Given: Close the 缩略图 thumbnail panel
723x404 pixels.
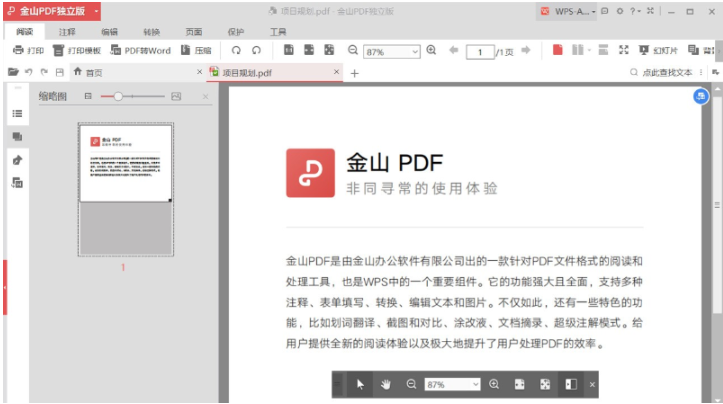Looking at the screenshot, I should (x=205, y=96).
